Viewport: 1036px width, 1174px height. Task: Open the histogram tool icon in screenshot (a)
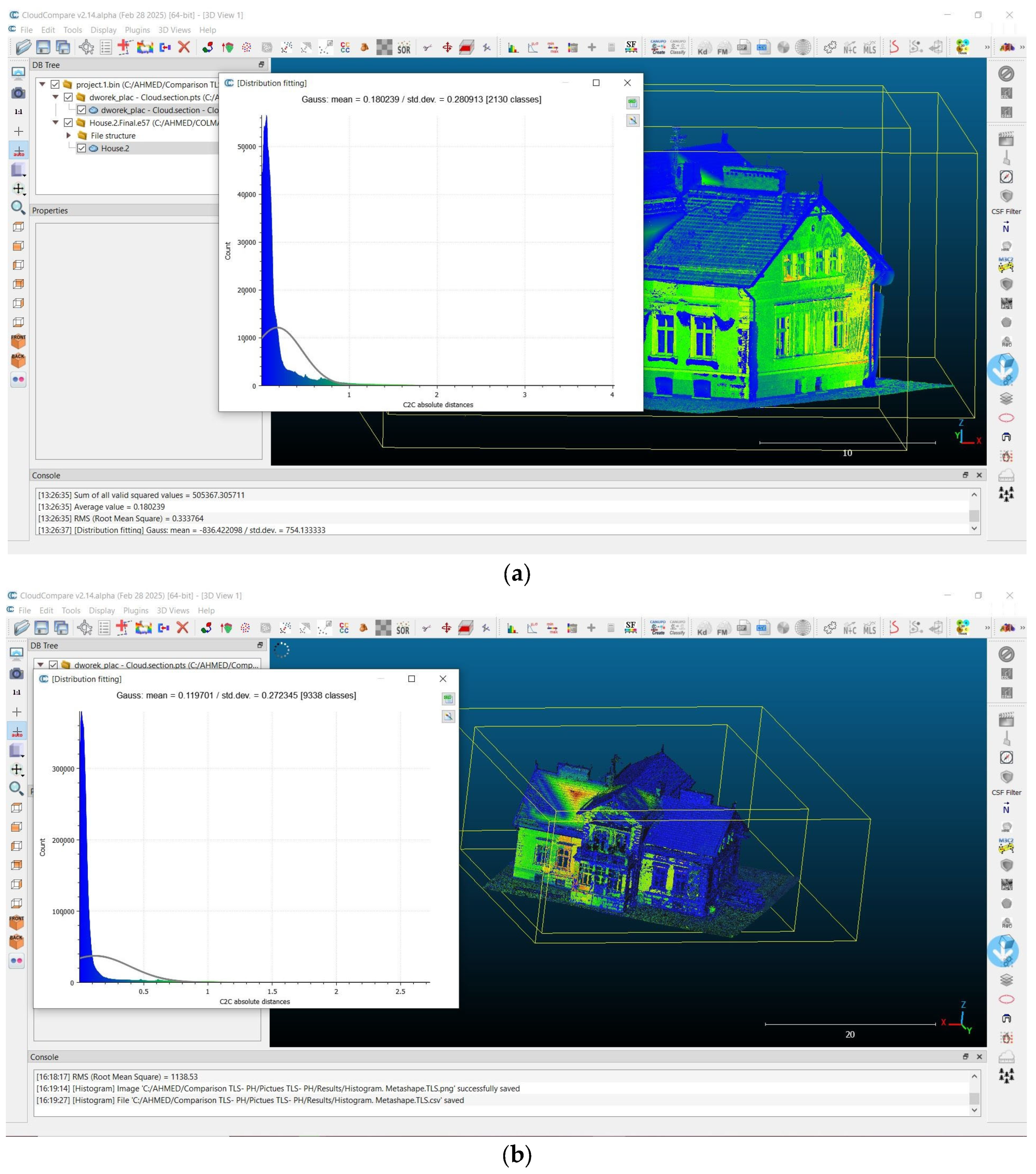pos(513,48)
